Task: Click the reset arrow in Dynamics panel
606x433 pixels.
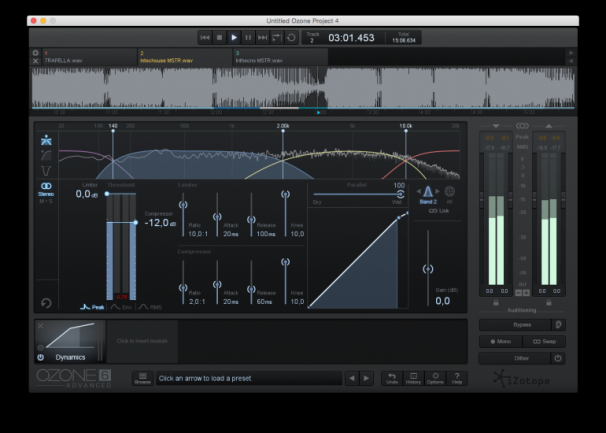Action: (45, 303)
